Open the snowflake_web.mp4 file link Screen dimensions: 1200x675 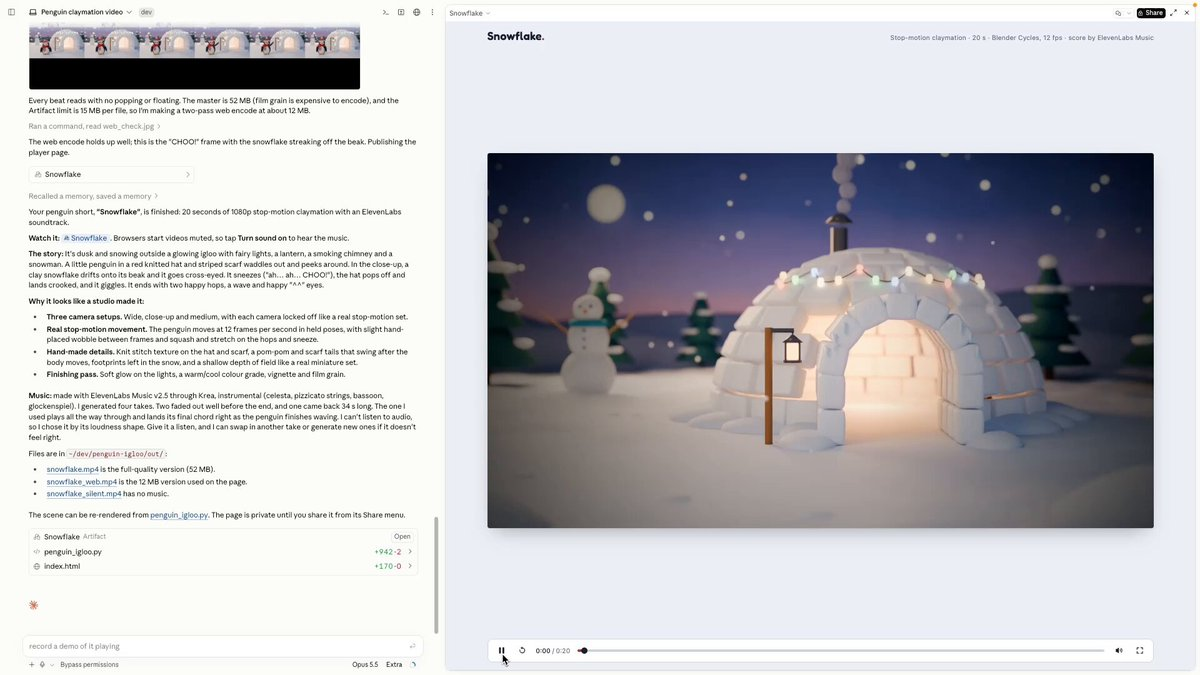82,482
